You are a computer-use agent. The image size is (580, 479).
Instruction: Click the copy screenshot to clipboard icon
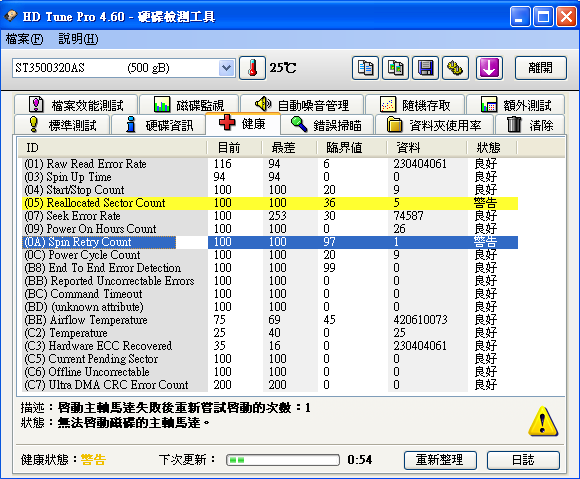click(395, 68)
